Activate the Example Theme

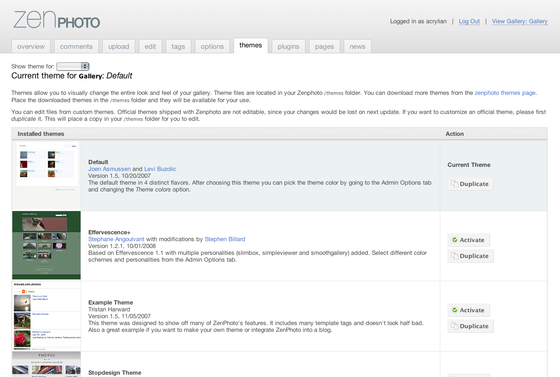tap(468, 310)
